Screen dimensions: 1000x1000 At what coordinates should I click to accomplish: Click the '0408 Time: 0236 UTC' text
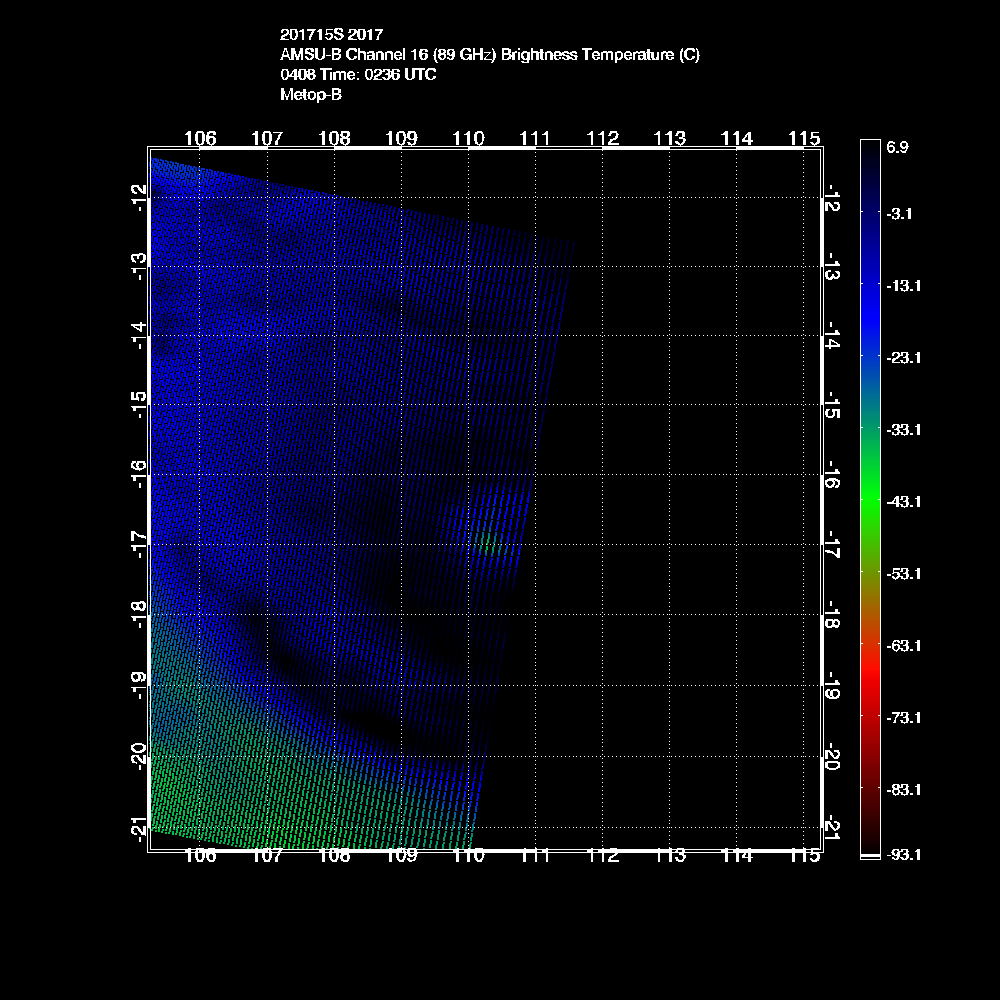point(358,75)
